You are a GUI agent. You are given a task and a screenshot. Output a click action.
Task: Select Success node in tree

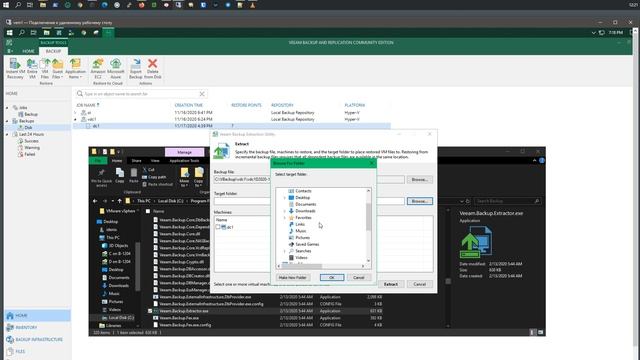[x=29, y=141]
